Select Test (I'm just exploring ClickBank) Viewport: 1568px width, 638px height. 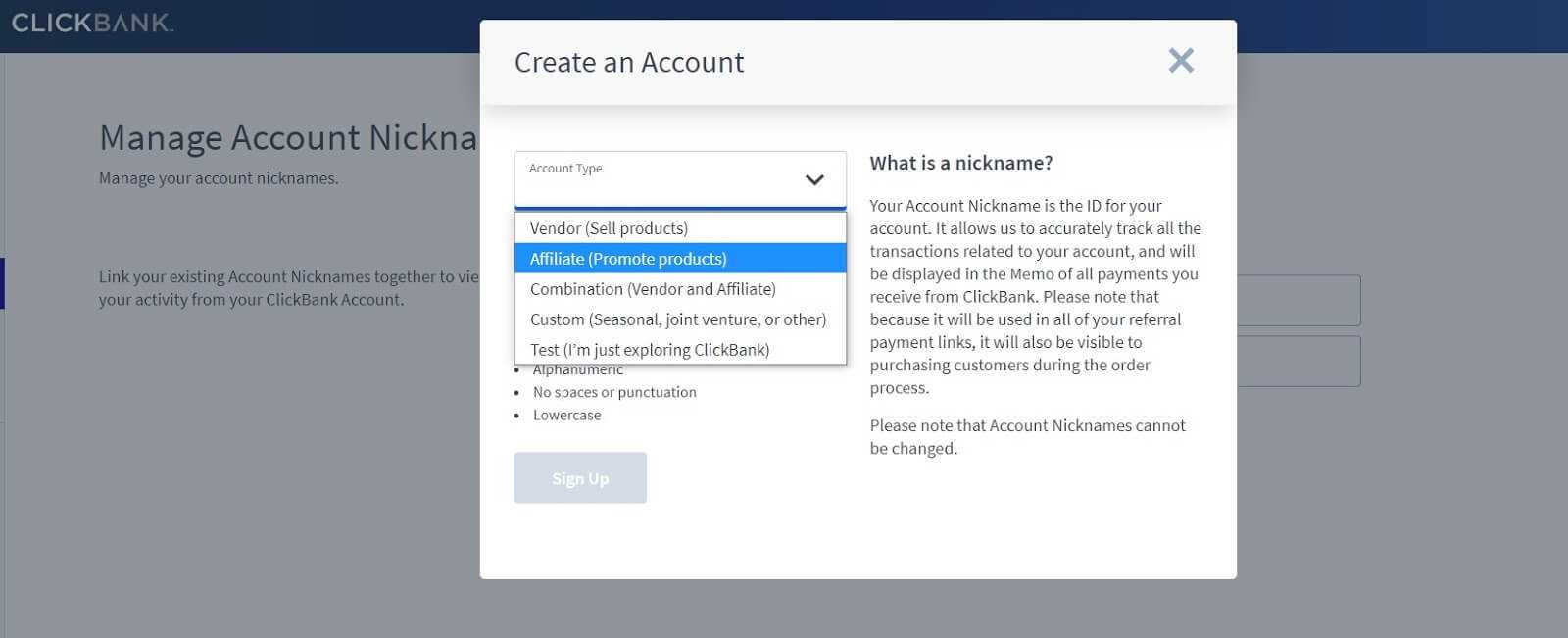click(680, 350)
